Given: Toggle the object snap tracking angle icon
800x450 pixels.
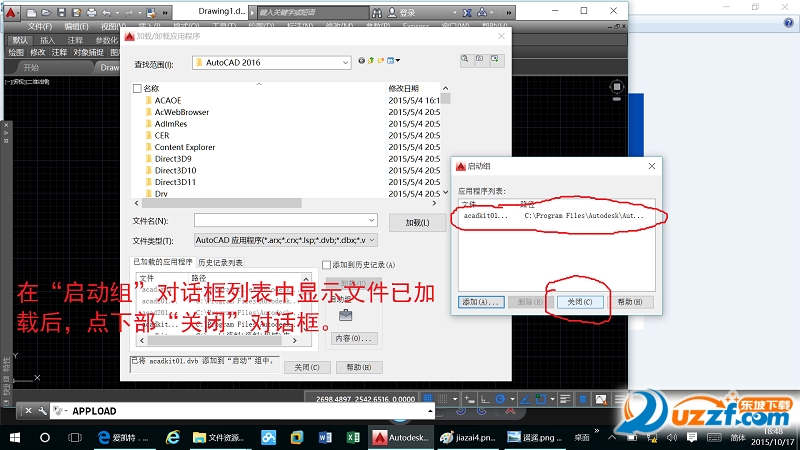Looking at the screenshot, I should pyautogui.click(x=525, y=399).
